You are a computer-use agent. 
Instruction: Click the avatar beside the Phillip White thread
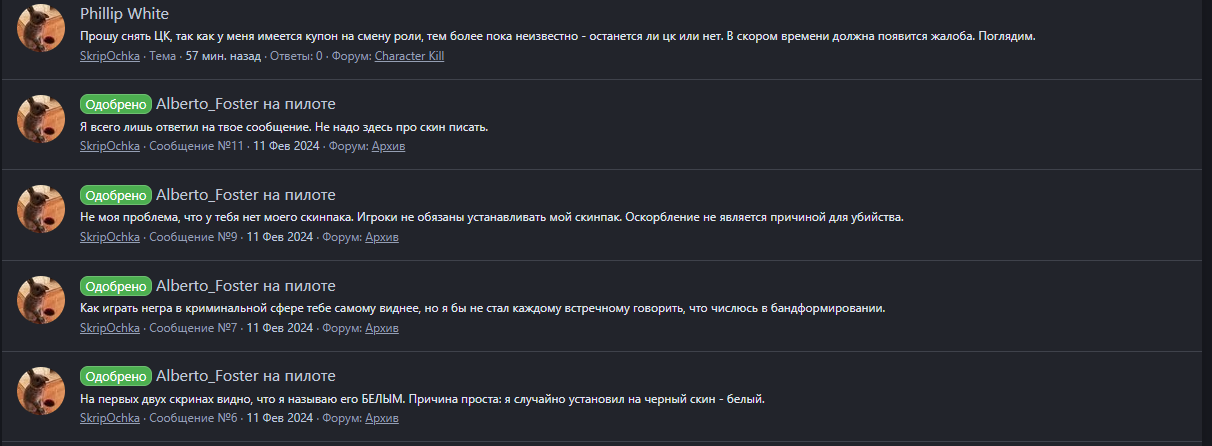coord(42,29)
